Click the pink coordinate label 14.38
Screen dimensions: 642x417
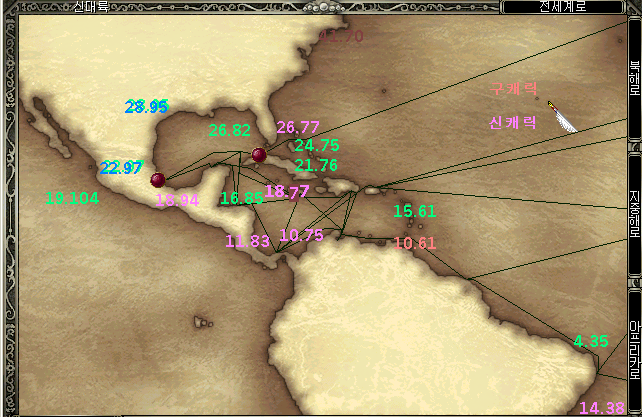[602, 408]
